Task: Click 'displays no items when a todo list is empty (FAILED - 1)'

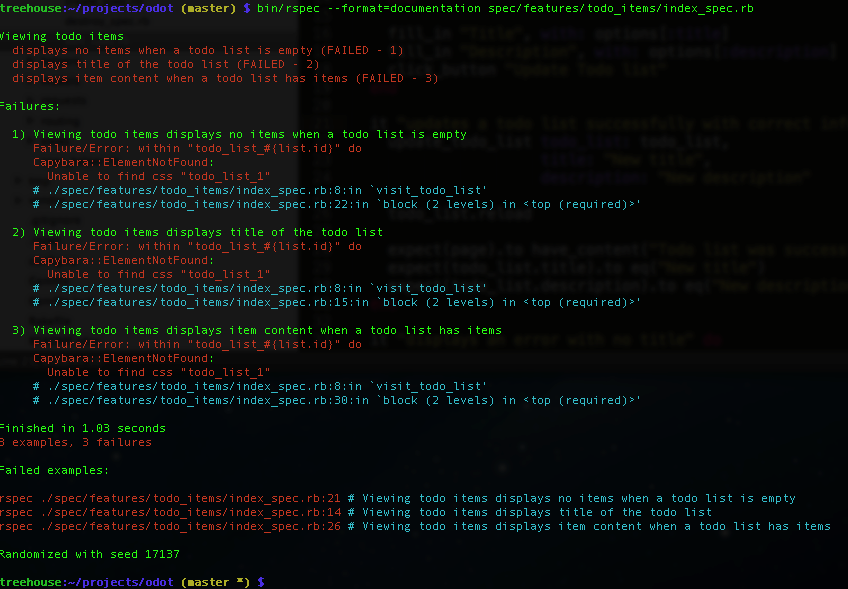Action: click(x=208, y=50)
